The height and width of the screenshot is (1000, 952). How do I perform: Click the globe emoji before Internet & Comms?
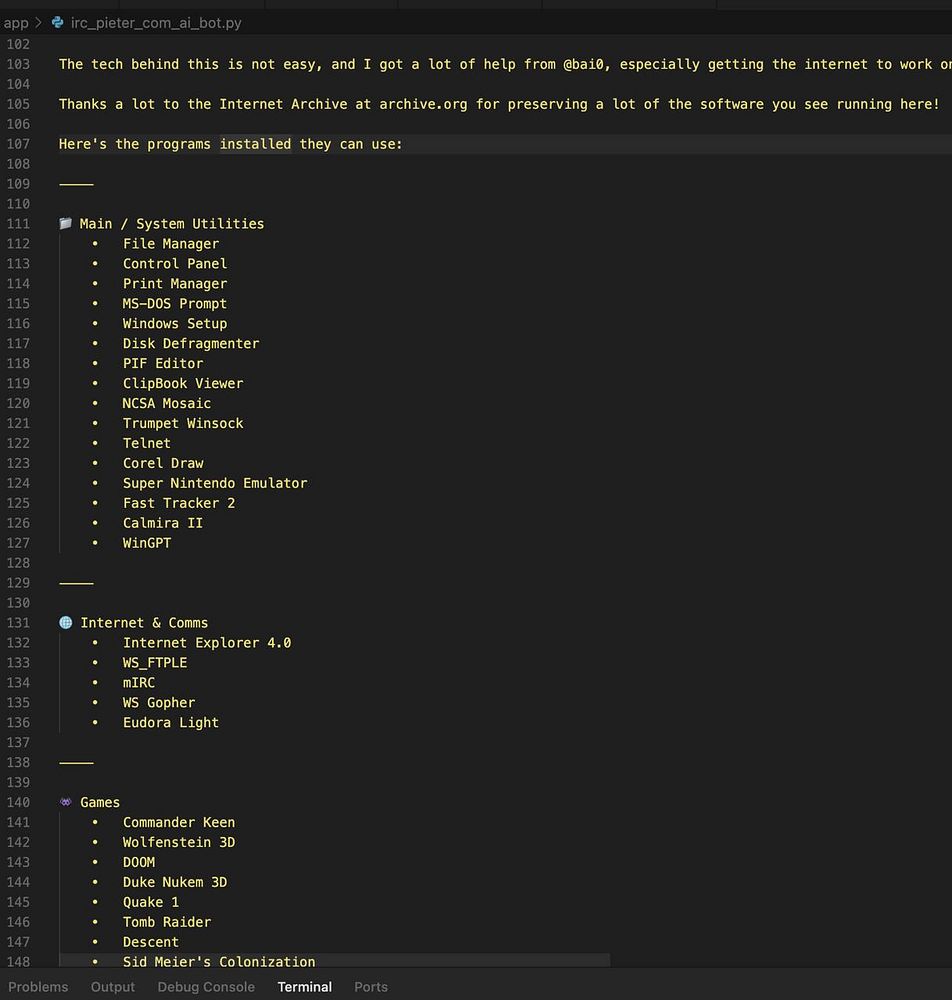[66, 623]
